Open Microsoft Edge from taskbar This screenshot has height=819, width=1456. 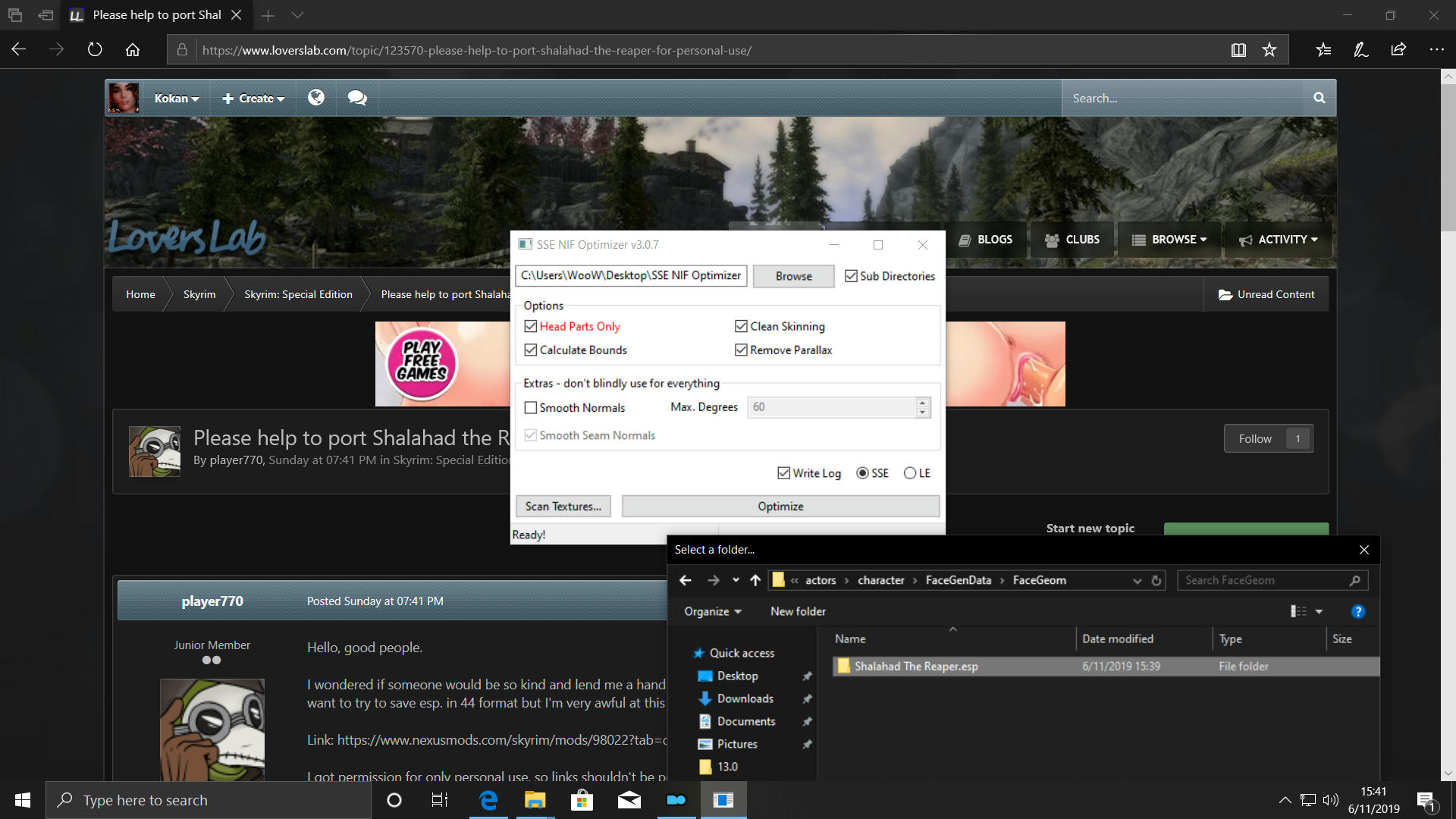[488, 800]
